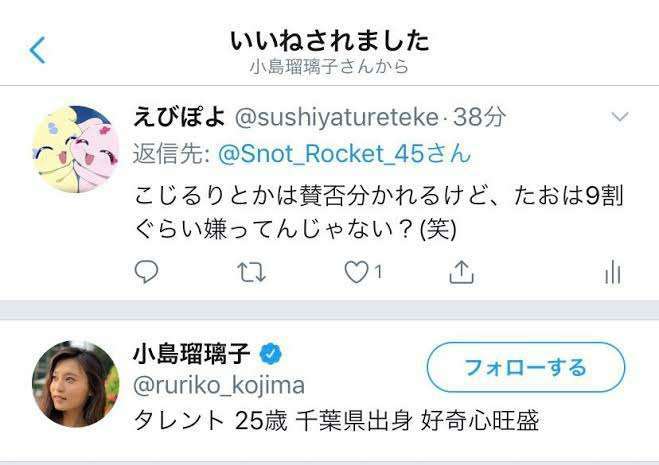Tap the フォローする button
The image size is (659, 465).
526,367
